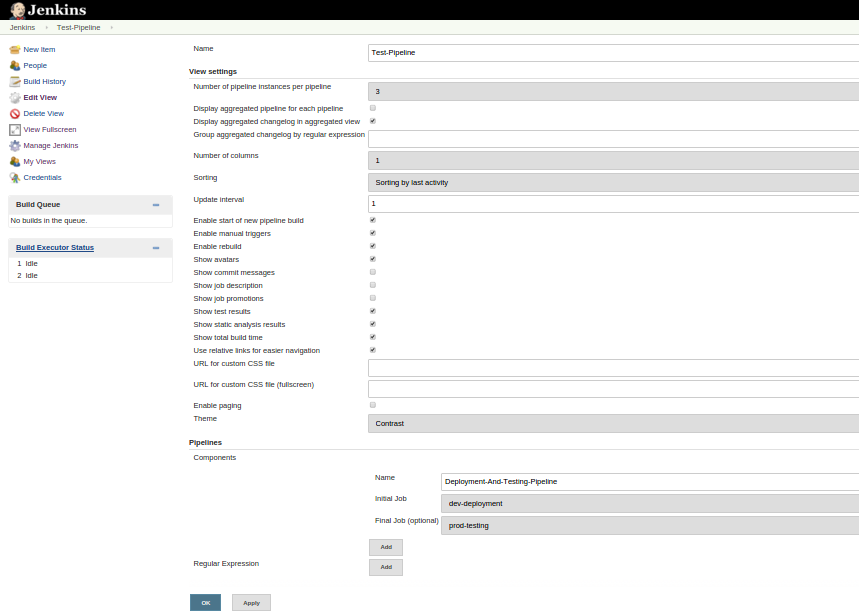Viewport: 859px width, 615px height.
Task: Open My Views link
Action: (39, 162)
